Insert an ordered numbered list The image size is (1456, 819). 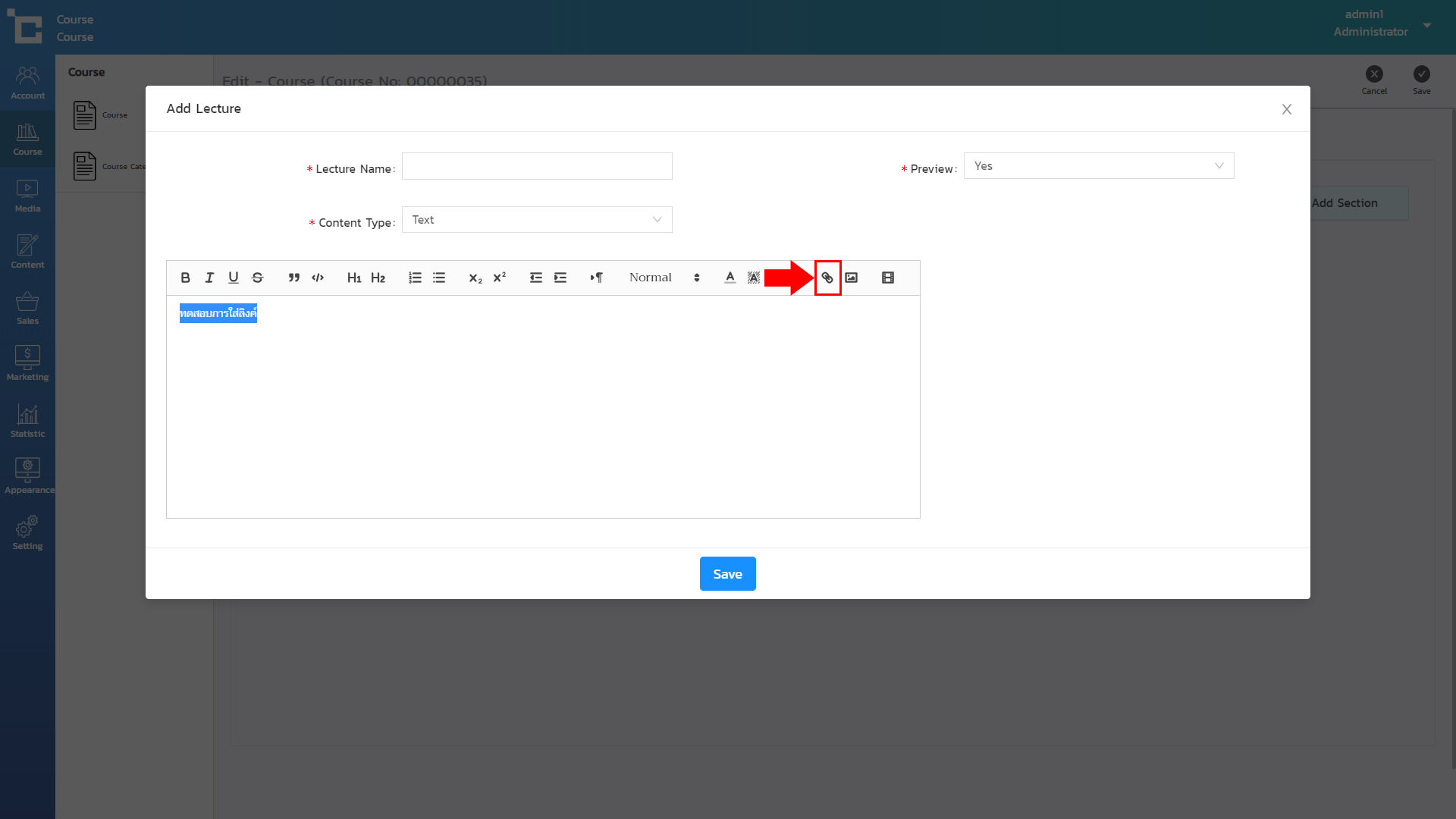pyautogui.click(x=415, y=278)
